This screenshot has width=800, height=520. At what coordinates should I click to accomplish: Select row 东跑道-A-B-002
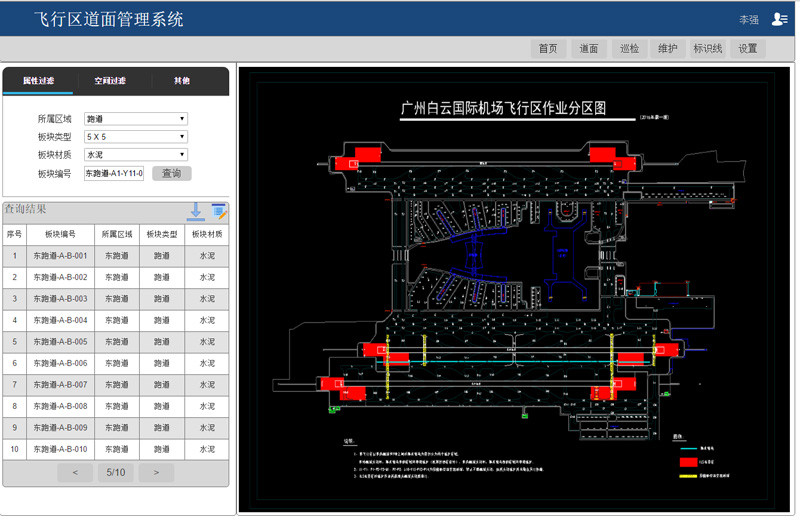tap(115, 277)
